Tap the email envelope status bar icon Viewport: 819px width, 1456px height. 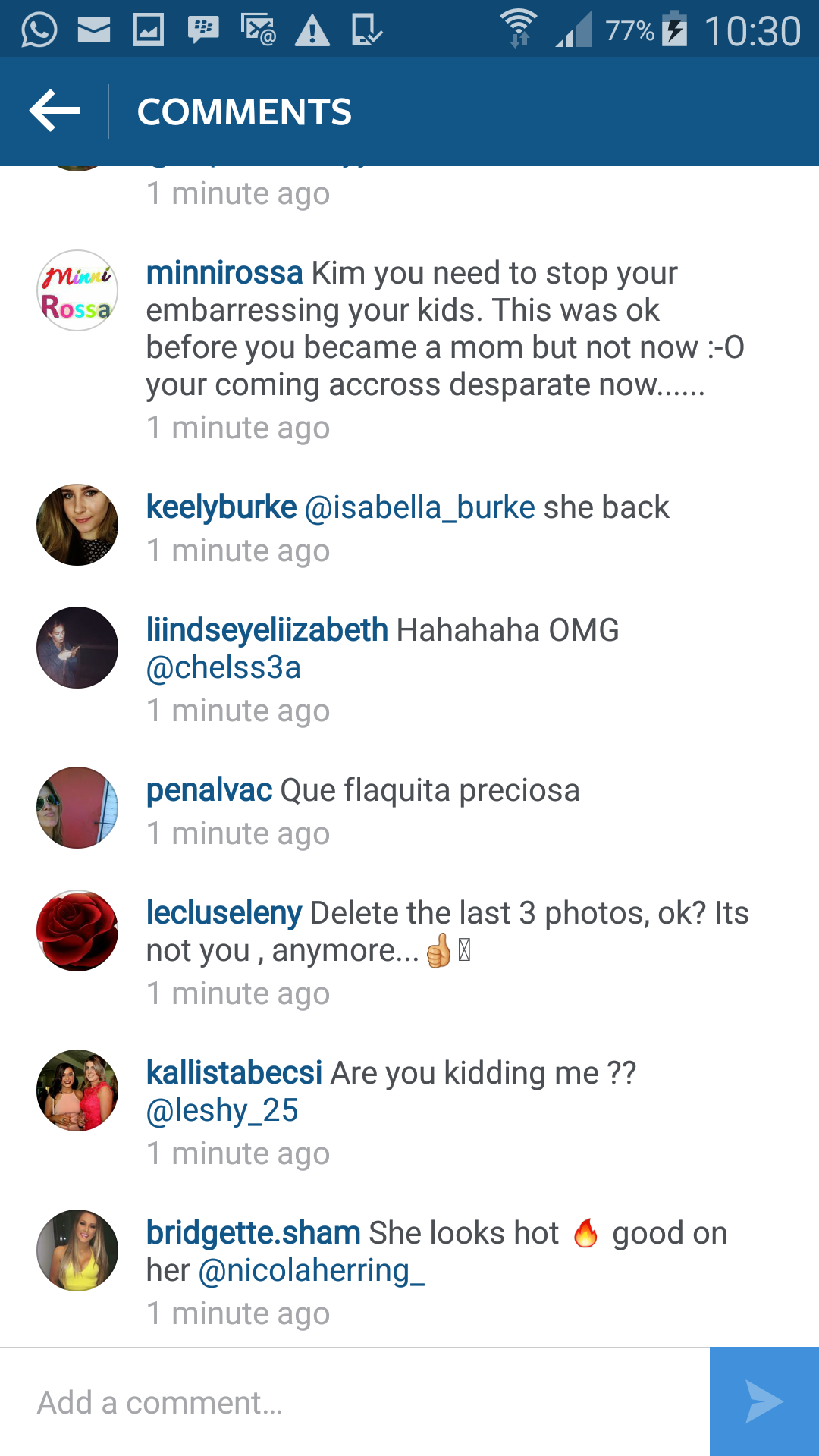[x=94, y=30]
